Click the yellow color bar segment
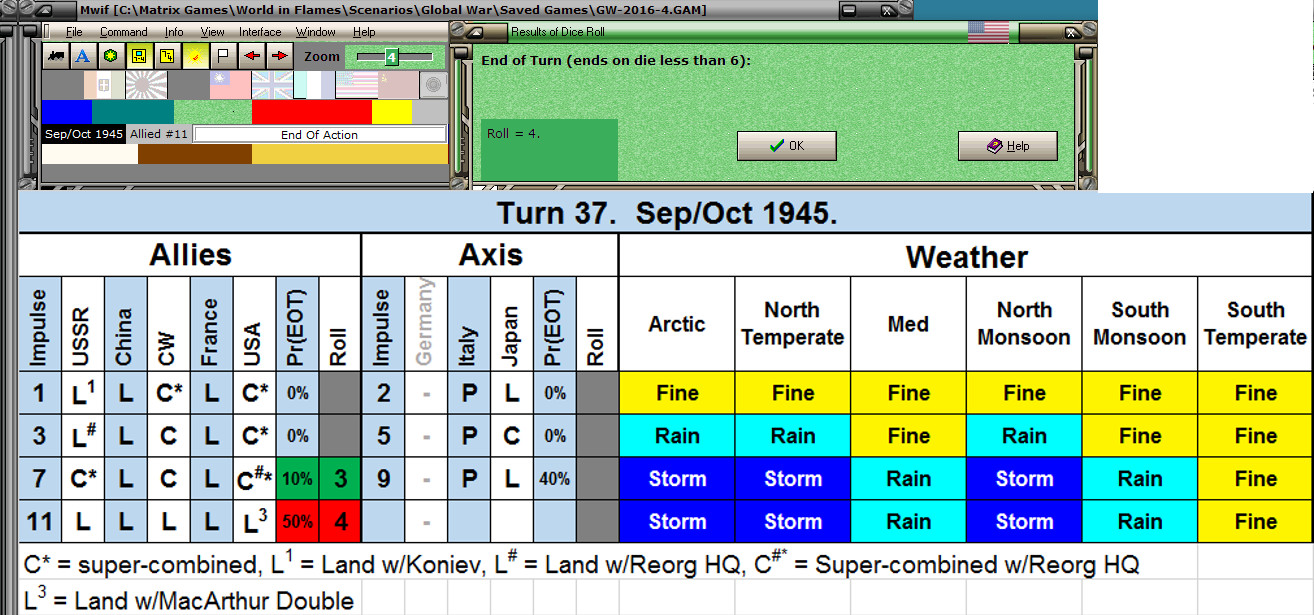 [392, 111]
